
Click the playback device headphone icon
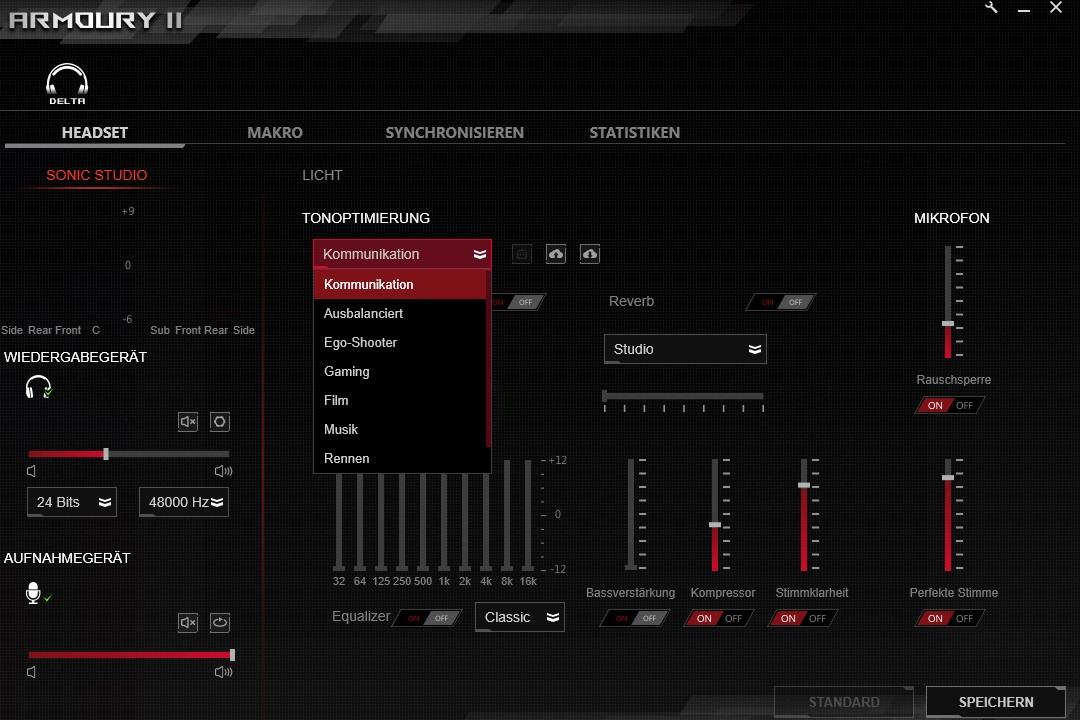tap(39, 387)
